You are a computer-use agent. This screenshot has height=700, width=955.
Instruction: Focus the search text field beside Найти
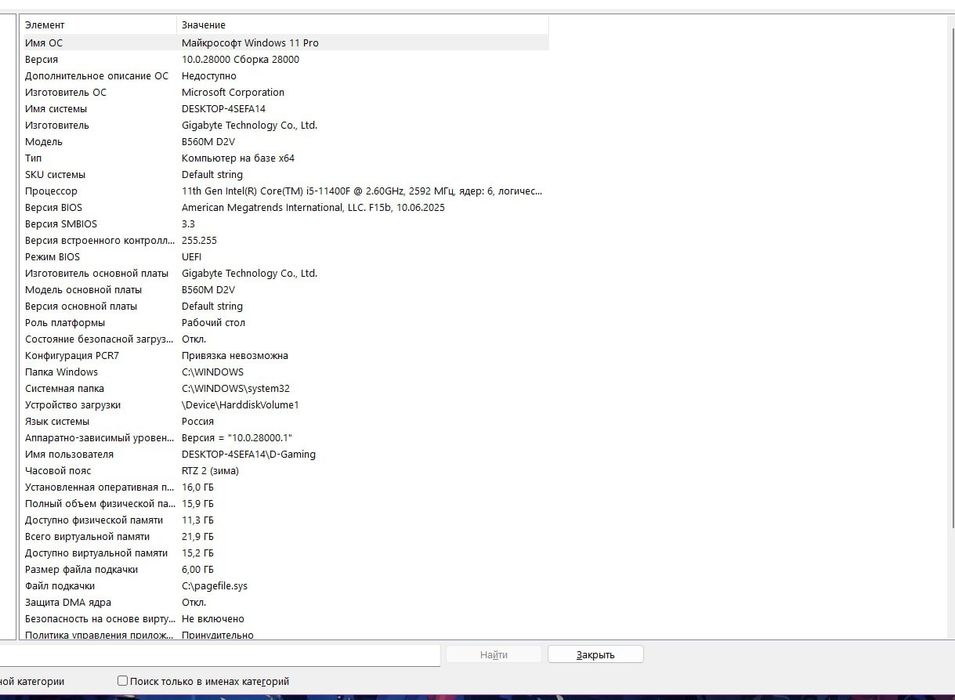coord(219,655)
